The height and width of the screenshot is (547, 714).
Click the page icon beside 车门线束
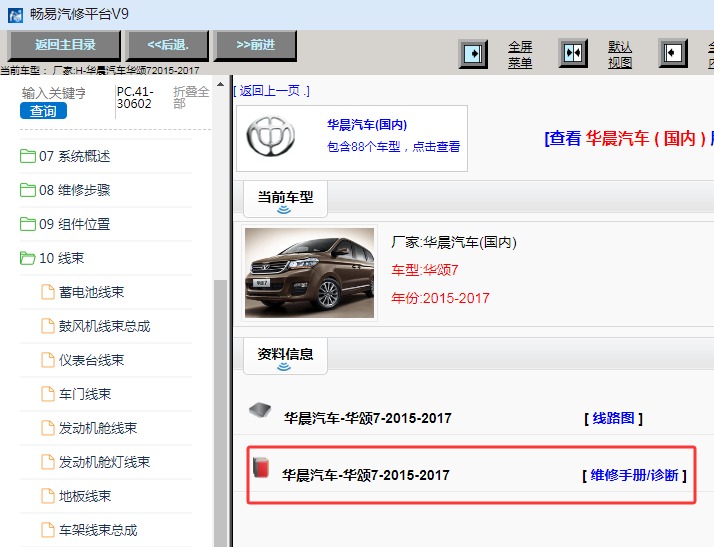coord(48,394)
